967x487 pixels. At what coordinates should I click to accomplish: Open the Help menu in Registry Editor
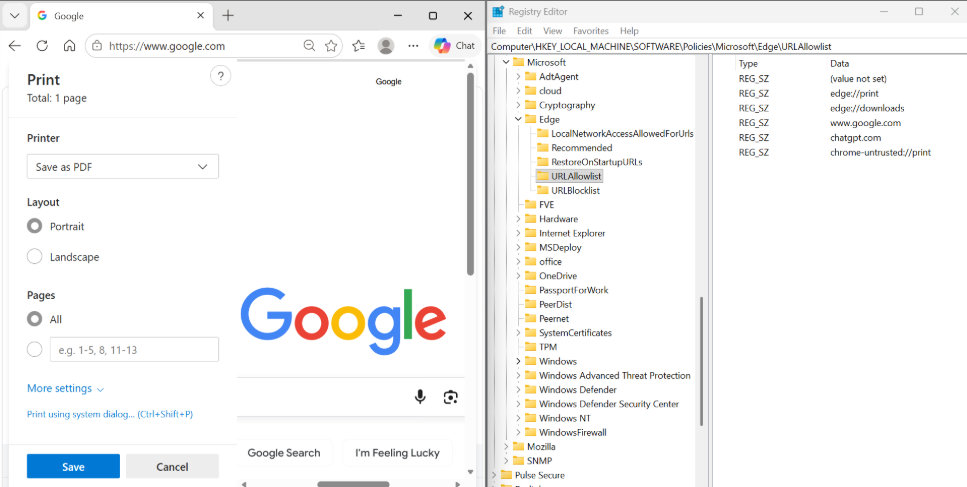click(x=629, y=31)
